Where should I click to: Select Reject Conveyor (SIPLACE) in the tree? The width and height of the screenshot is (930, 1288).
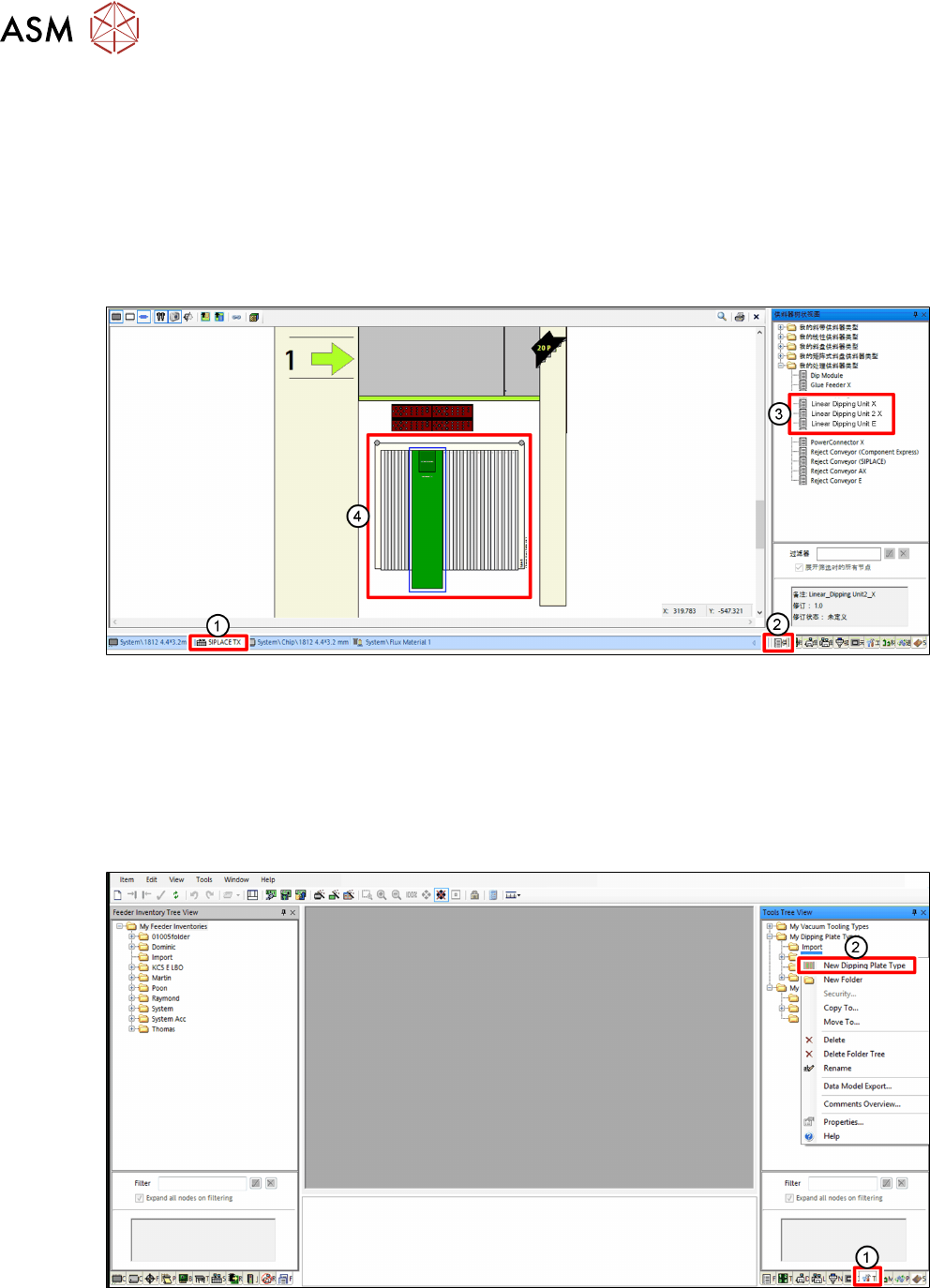[x=847, y=461]
